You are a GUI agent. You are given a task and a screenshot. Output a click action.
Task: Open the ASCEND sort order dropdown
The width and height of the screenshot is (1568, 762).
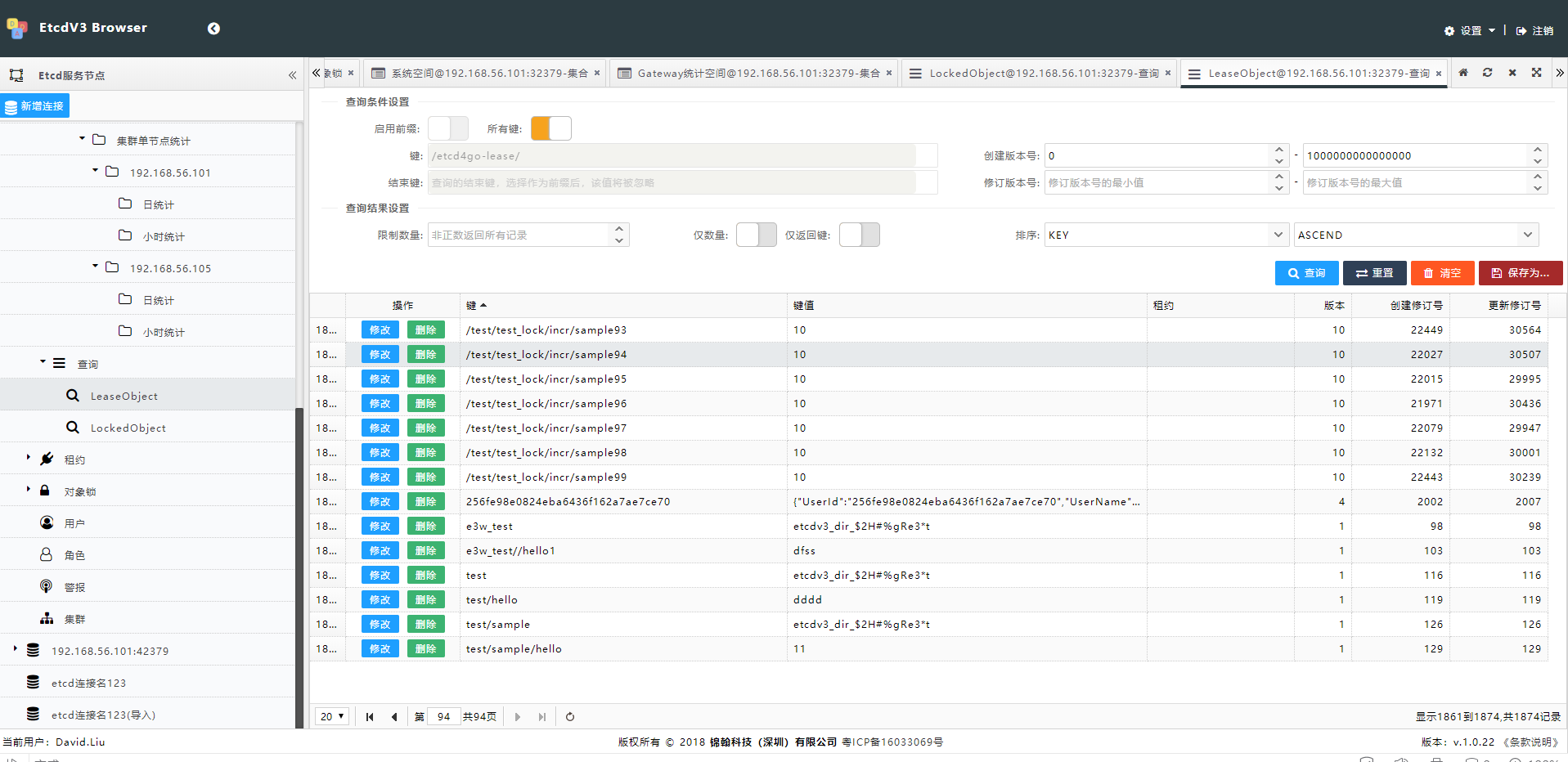coord(1527,235)
